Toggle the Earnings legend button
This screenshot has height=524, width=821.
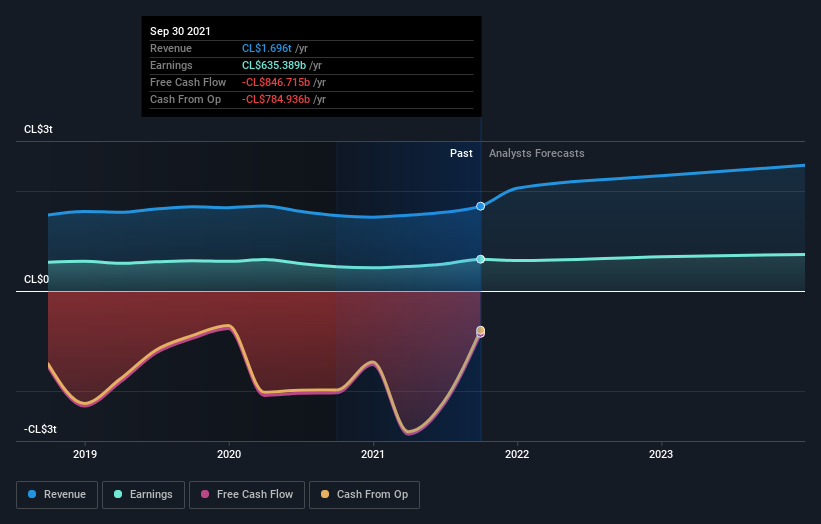[143, 495]
